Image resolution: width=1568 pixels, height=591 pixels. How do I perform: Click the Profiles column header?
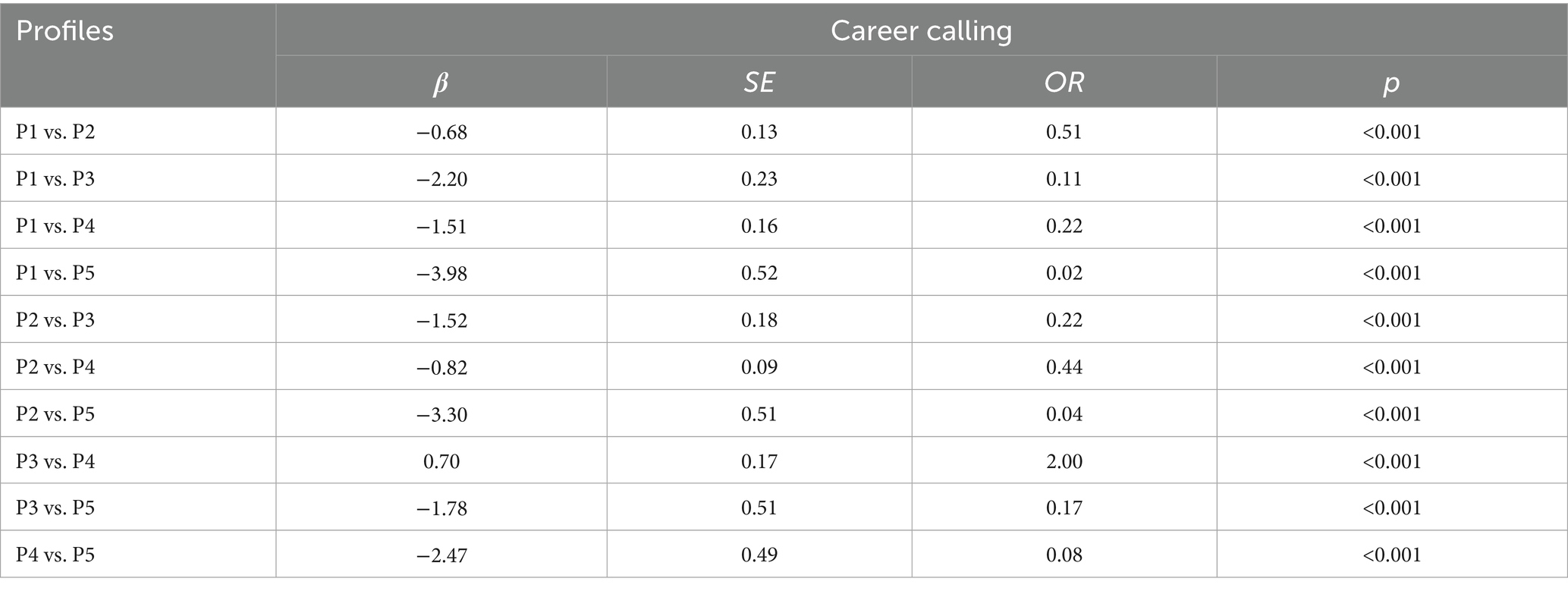pos(64,31)
